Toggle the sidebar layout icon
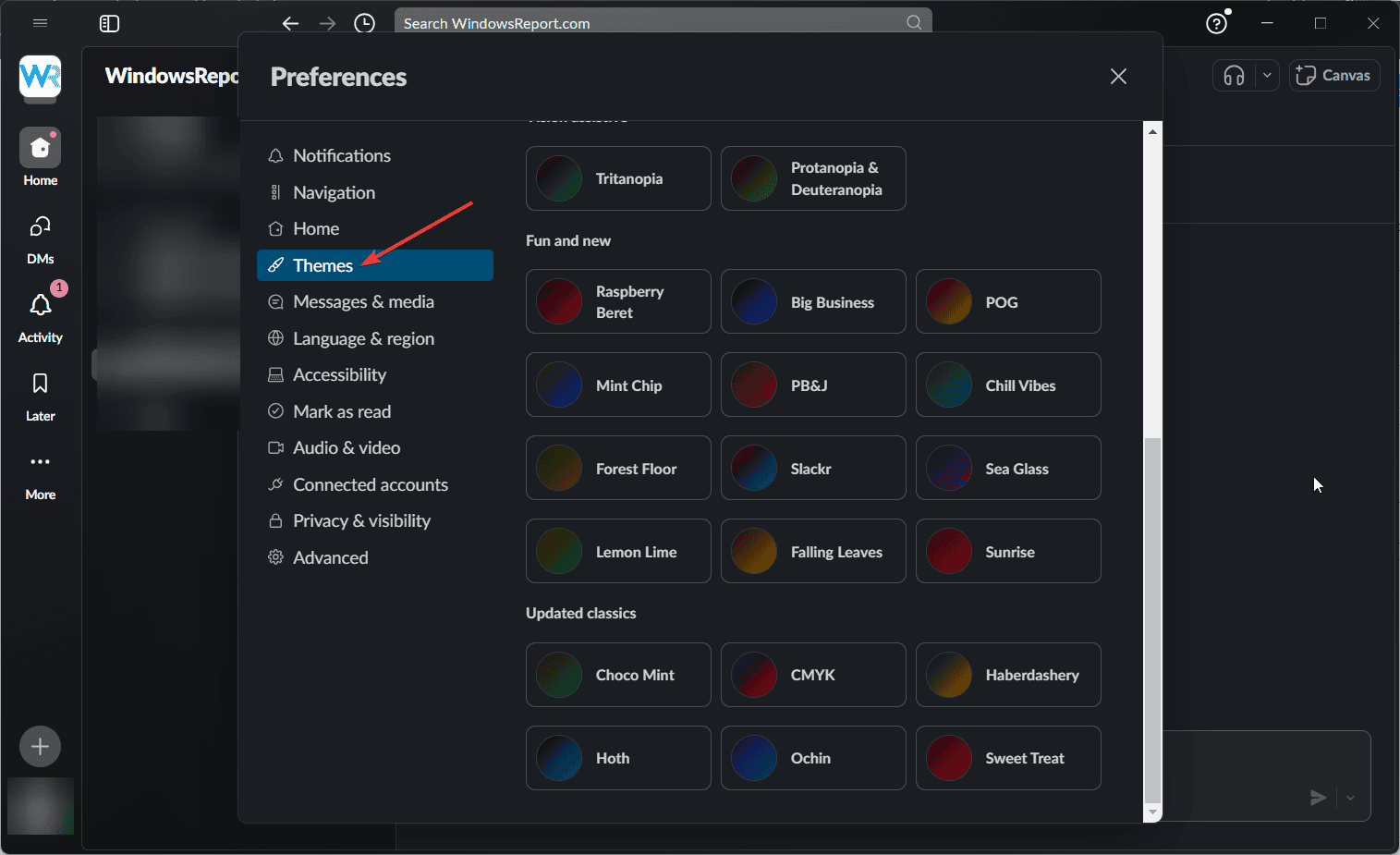This screenshot has height=855, width=1400. pos(109,23)
